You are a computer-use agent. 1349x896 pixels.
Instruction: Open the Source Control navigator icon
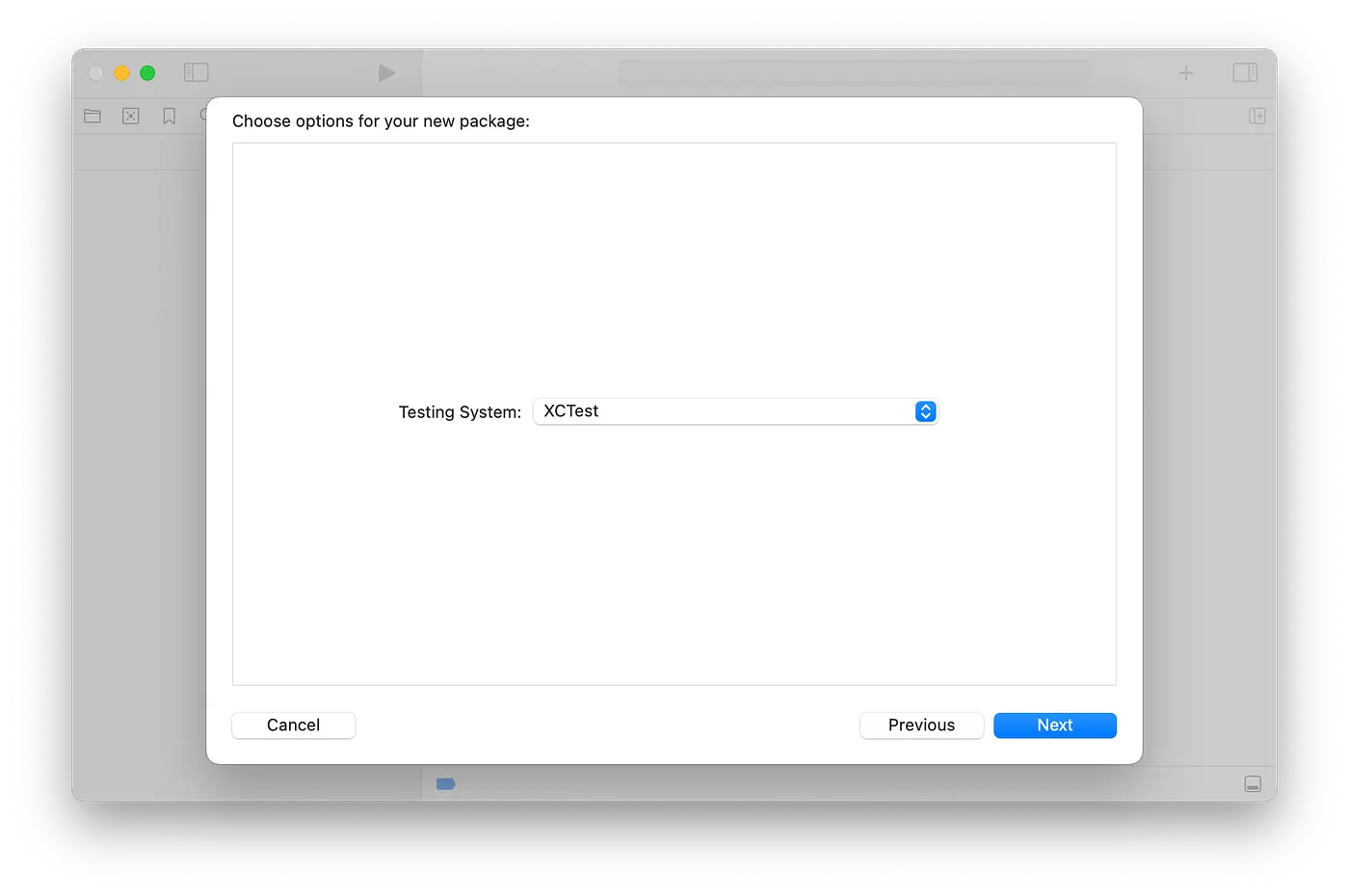click(x=131, y=116)
